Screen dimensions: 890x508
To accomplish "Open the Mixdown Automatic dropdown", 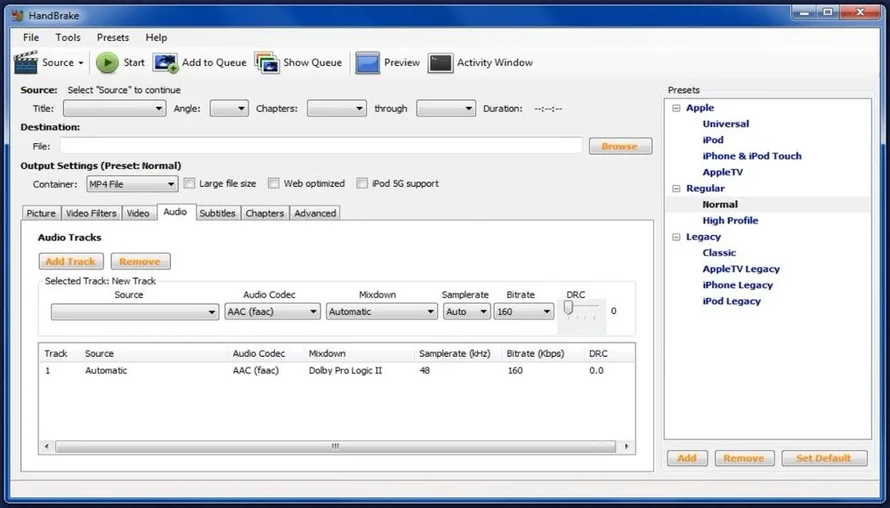I will click(x=381, y=312).
